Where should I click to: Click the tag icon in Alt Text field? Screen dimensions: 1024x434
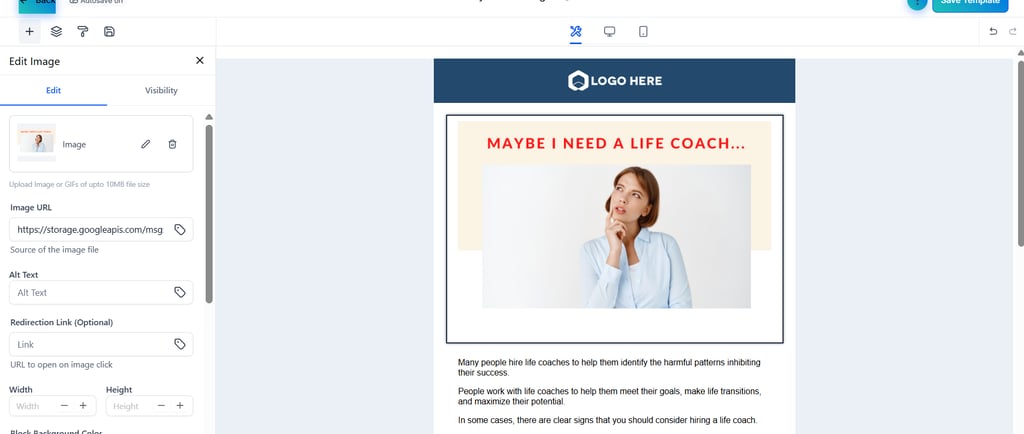(x=180, y=292)
